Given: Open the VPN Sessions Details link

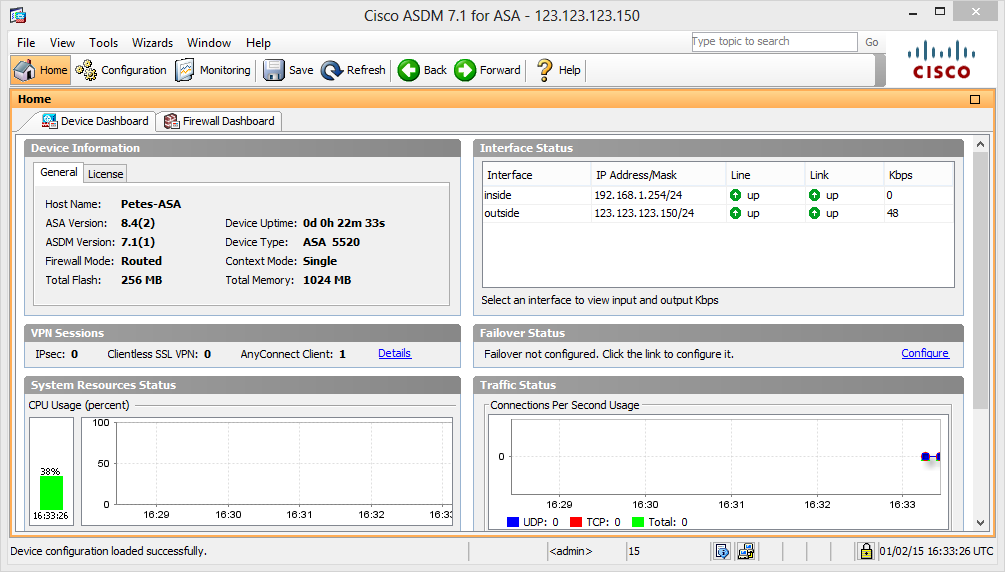Looking at the screenshot, I should coord(394,353).
